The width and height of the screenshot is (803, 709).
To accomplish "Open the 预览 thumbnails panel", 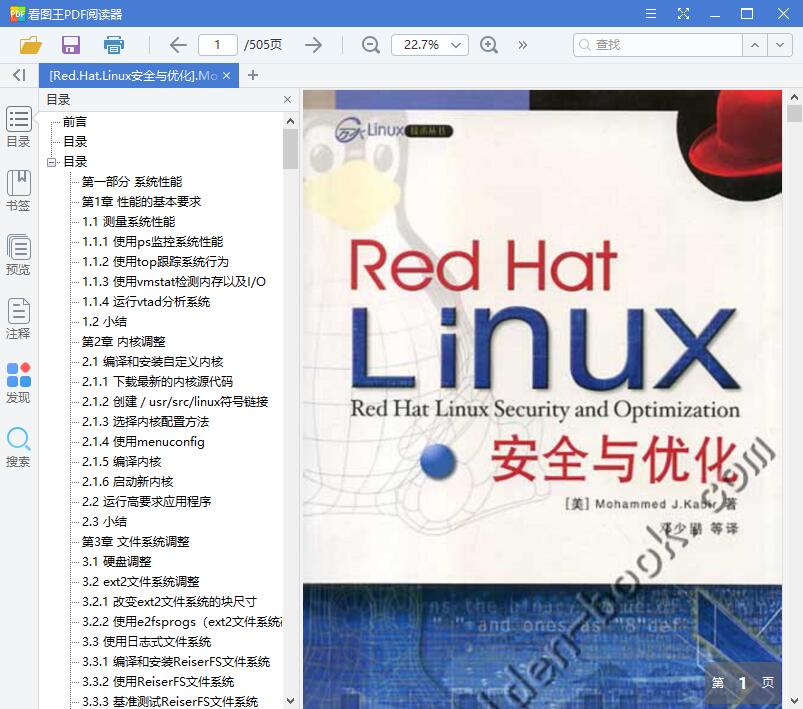I will 18,255.
